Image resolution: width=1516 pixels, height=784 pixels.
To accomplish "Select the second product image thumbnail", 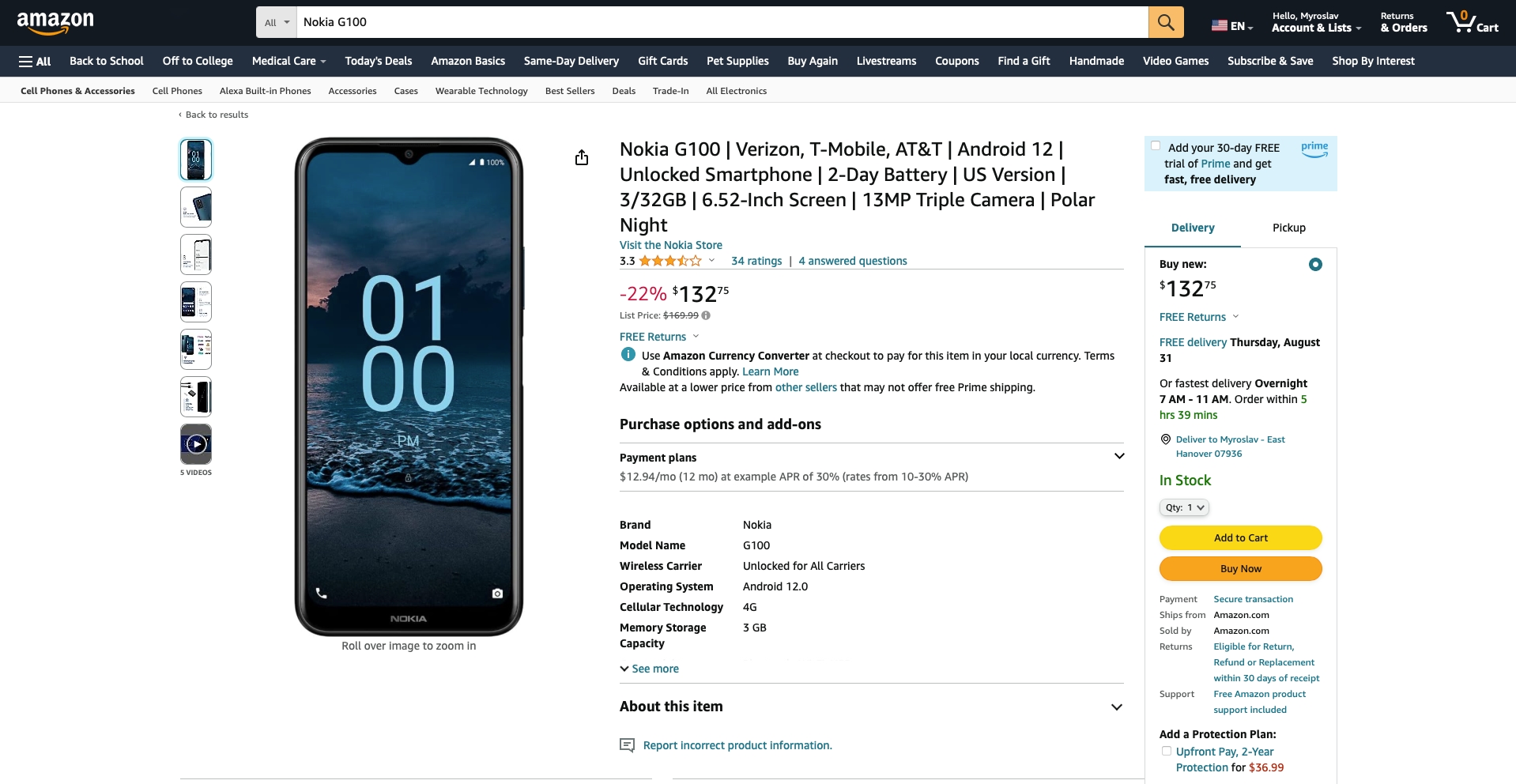I will (196, 207).
